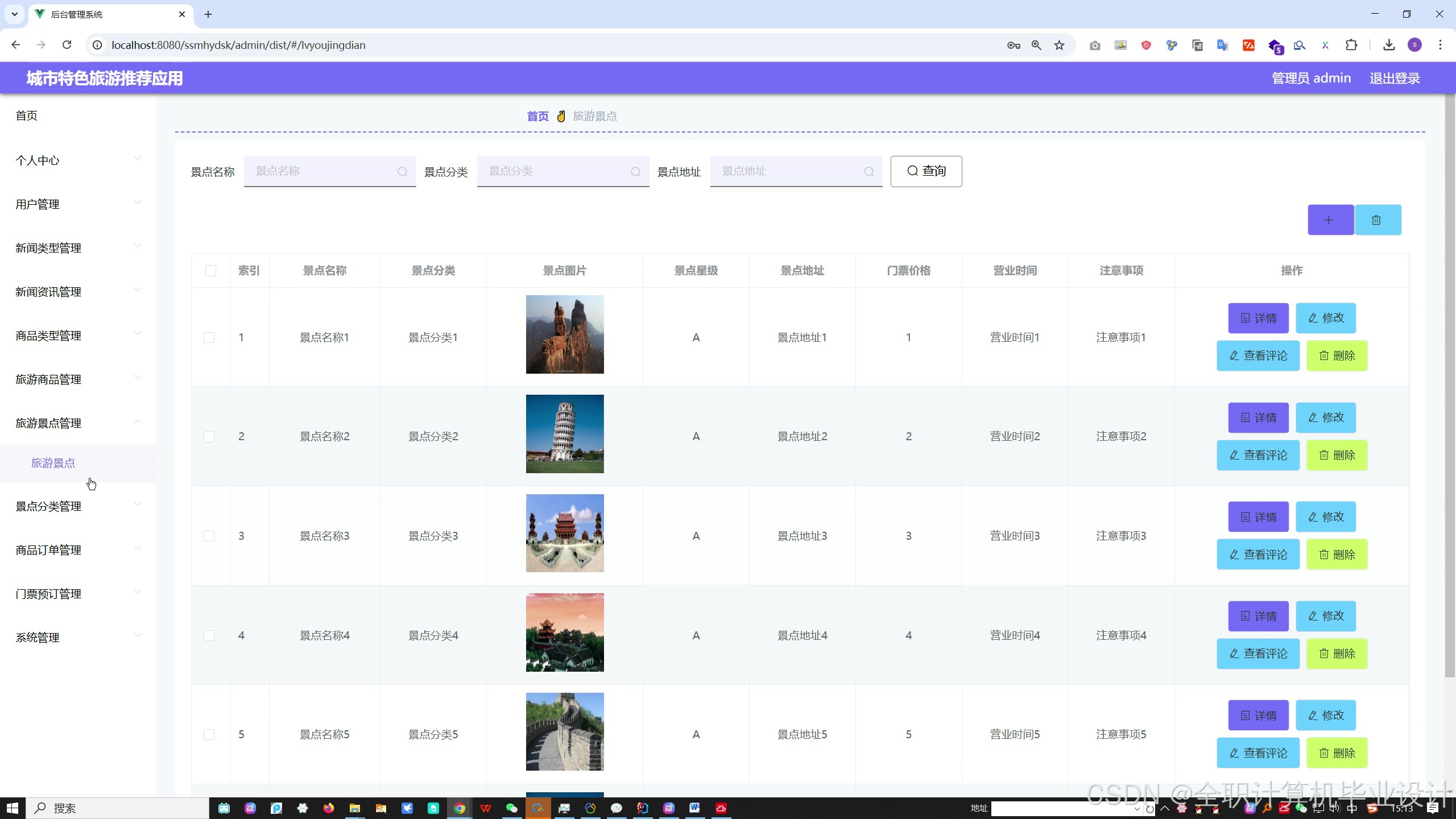The image size is (1456, 819).
Task: Open WeChat from the taskbar
Action: pyautogui.click(x=511, y=808)
